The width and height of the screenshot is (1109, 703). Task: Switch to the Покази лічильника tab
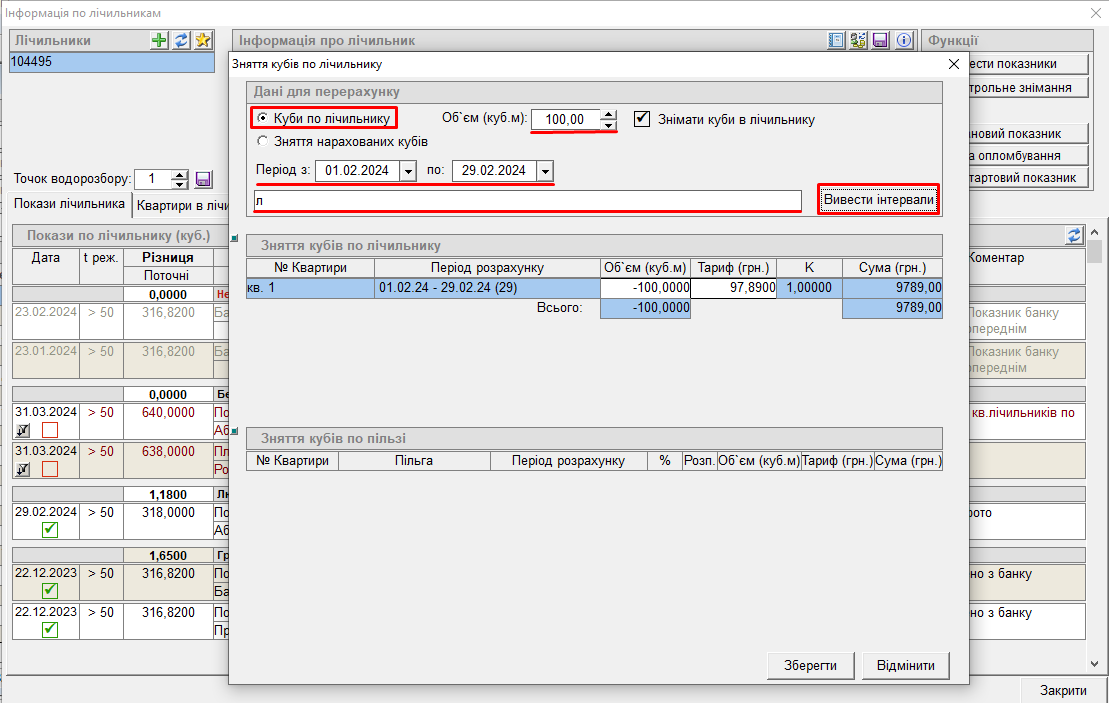pos(68,204)
